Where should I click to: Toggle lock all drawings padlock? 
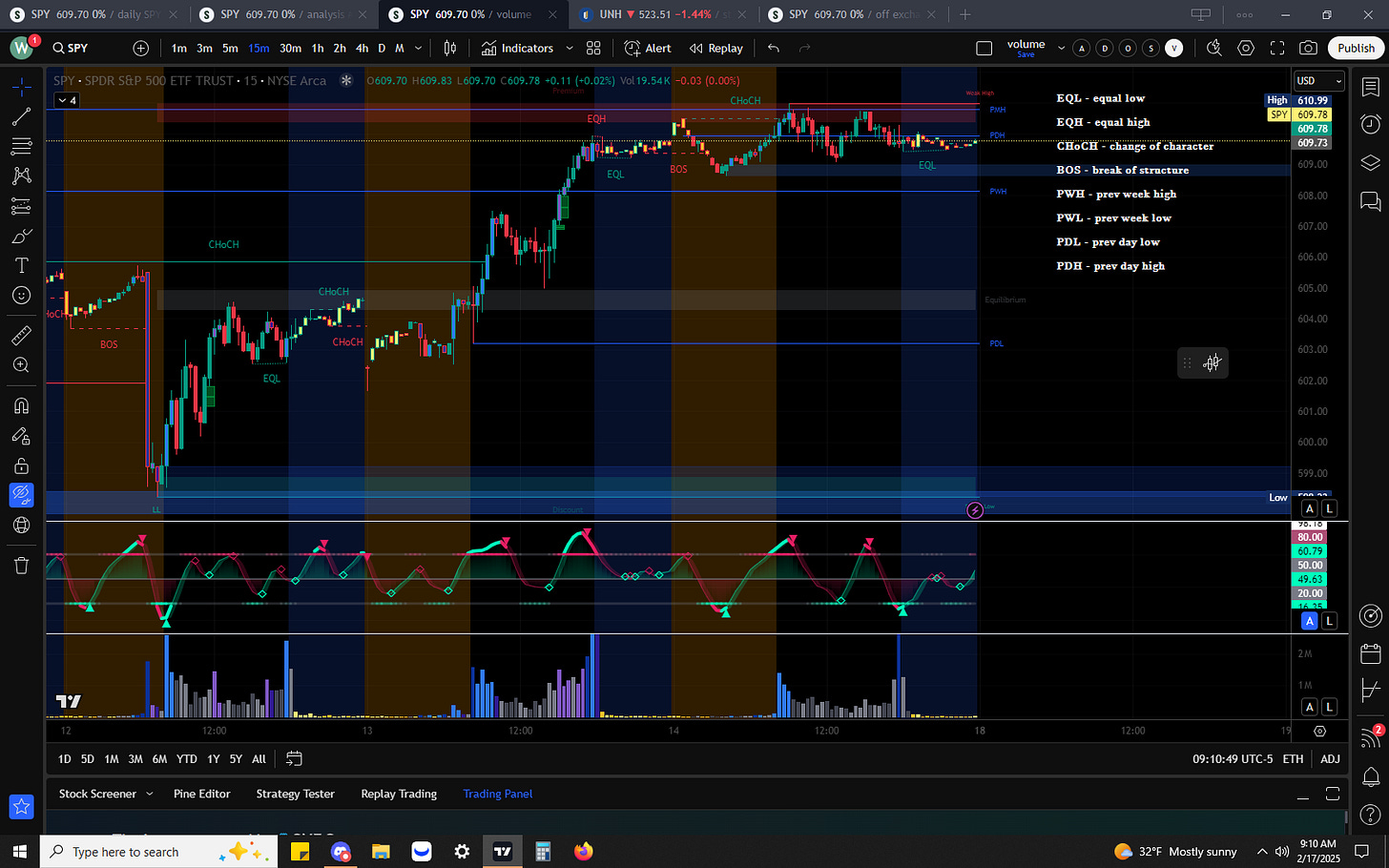[21, 465]
